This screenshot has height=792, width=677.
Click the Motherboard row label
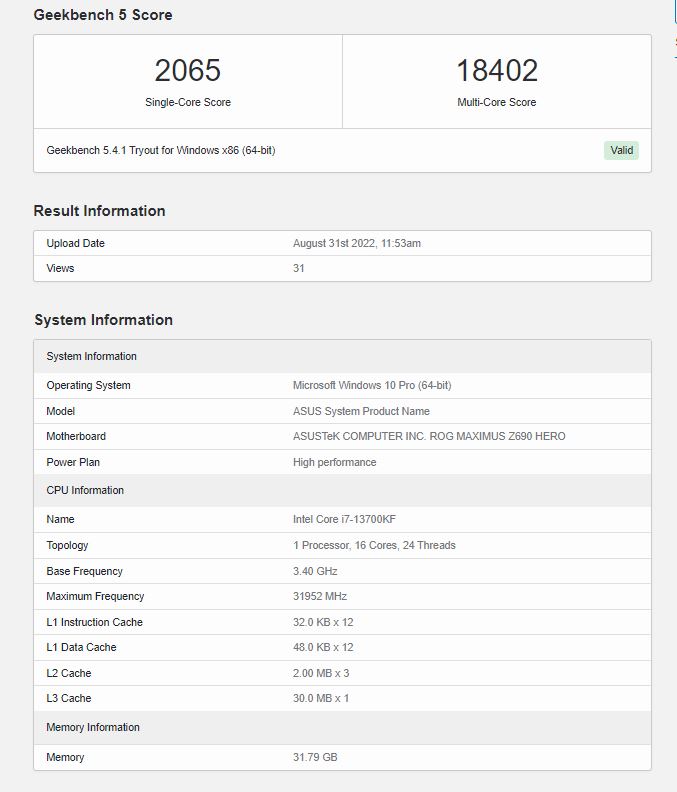point(76,436)
